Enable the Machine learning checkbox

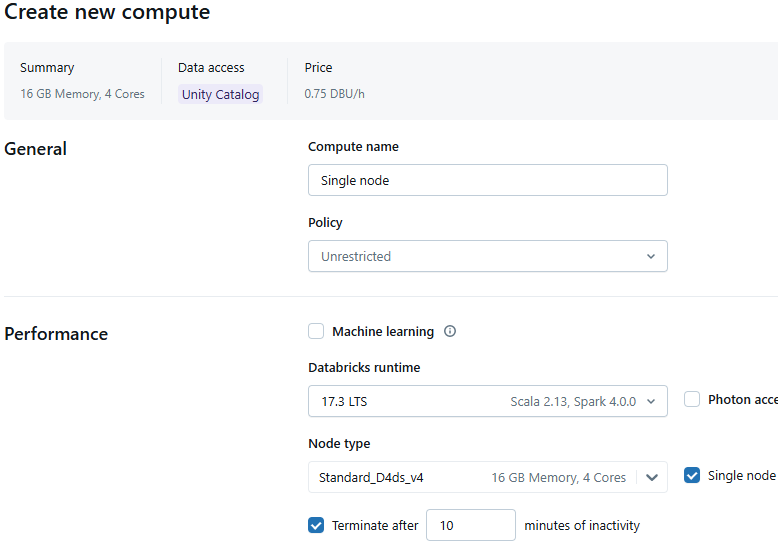[316, 332]
